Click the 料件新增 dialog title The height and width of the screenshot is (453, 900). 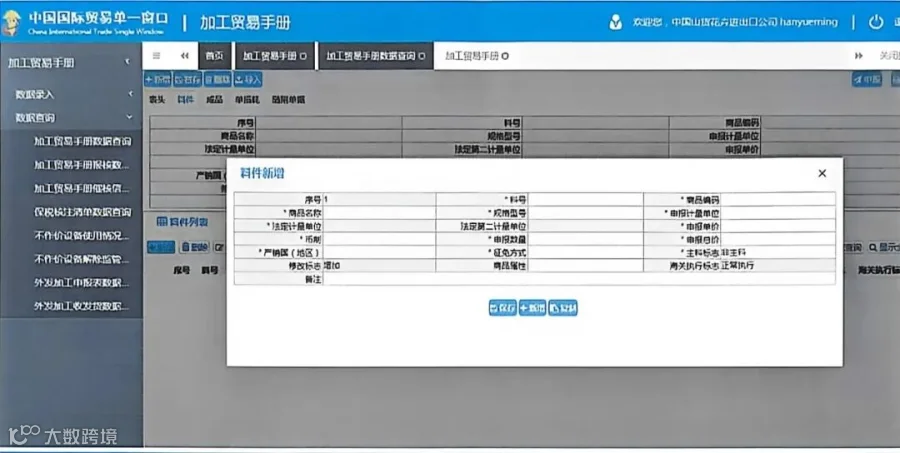pos(262,173)
